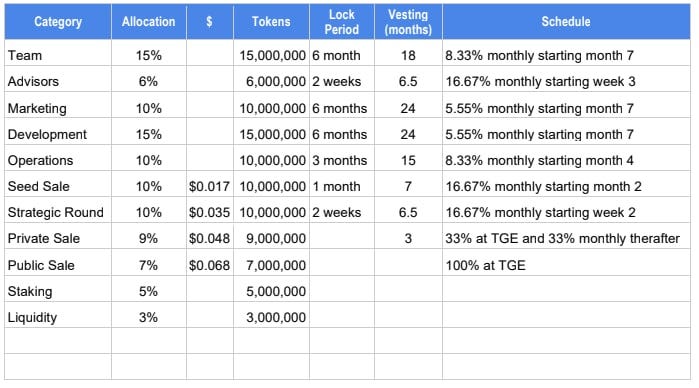This screenshot has height=388, width=699.
Task: Select the Staking 5% allocation cell
Action: (149, 291)
